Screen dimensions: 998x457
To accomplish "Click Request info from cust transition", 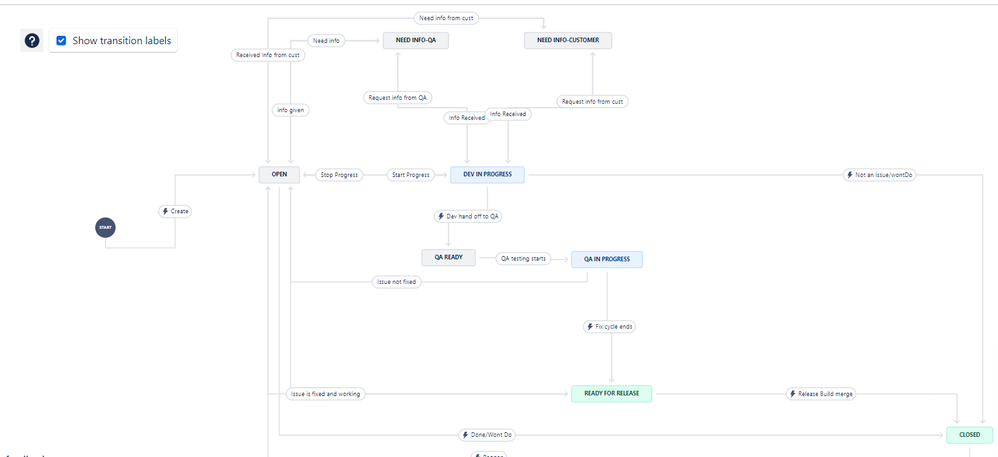I will pos(593,101).
